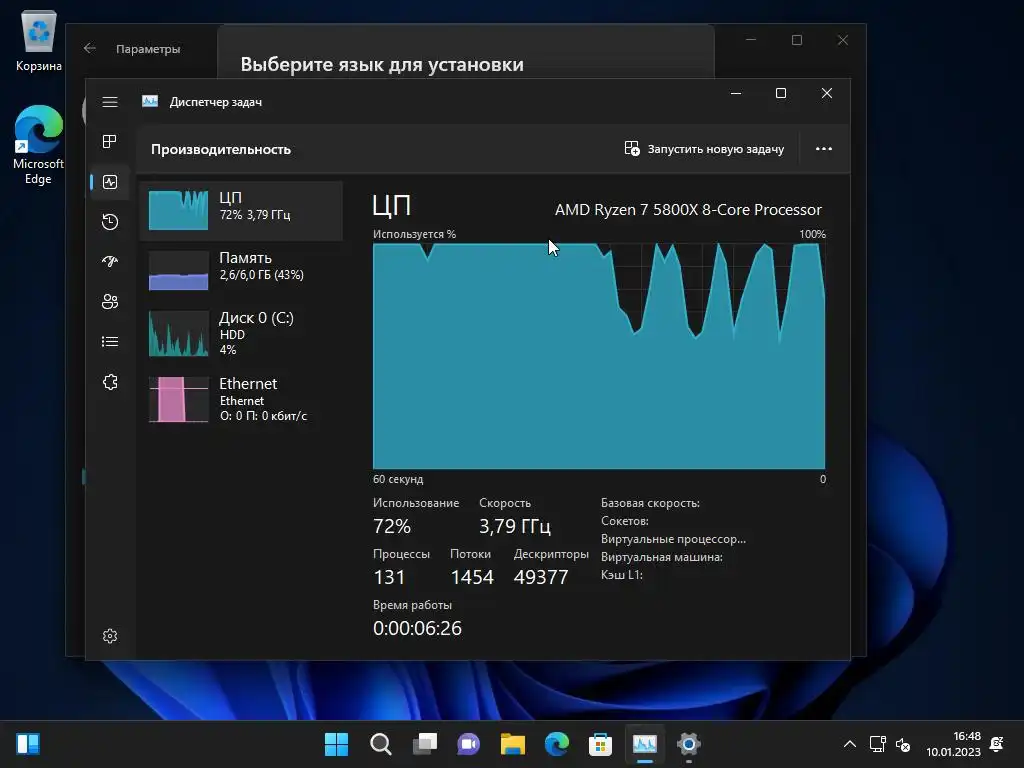Click the large CPU usage graph
This screenshot has width=1024, height=768.
tap(599, 356)
